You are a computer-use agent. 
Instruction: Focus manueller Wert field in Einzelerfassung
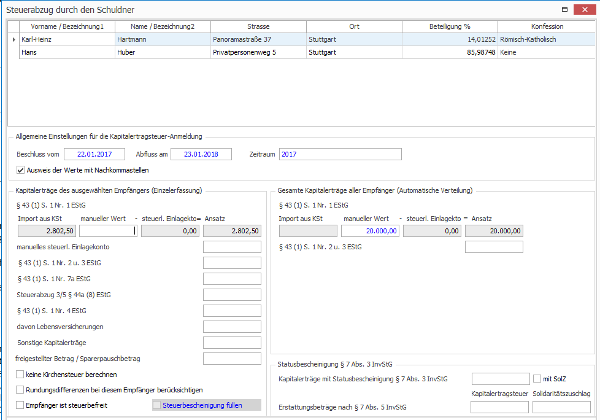[x=108, y=231]
